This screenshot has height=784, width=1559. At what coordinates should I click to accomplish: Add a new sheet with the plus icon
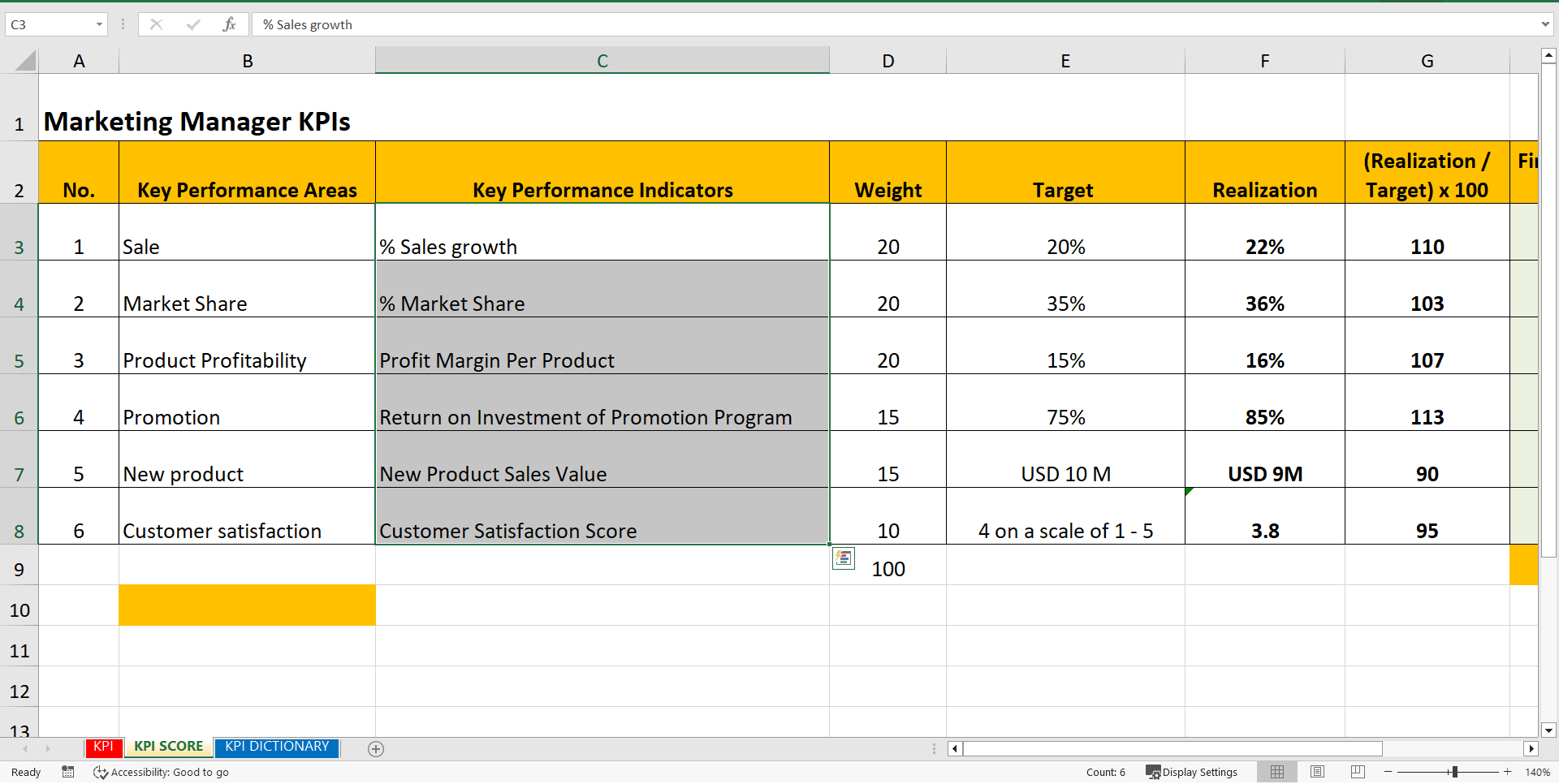point(375,749)
